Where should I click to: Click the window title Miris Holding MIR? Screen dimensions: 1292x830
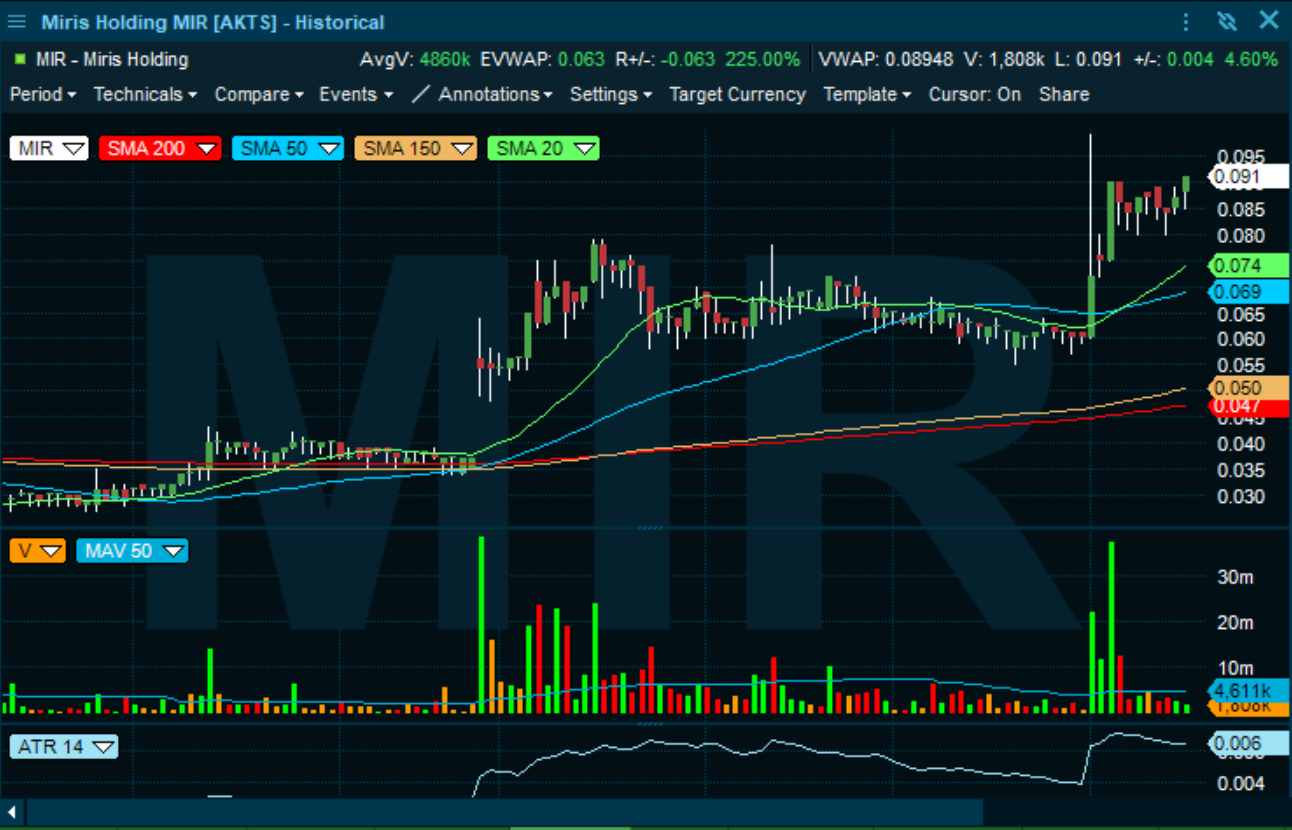click(x=212, y=22)
